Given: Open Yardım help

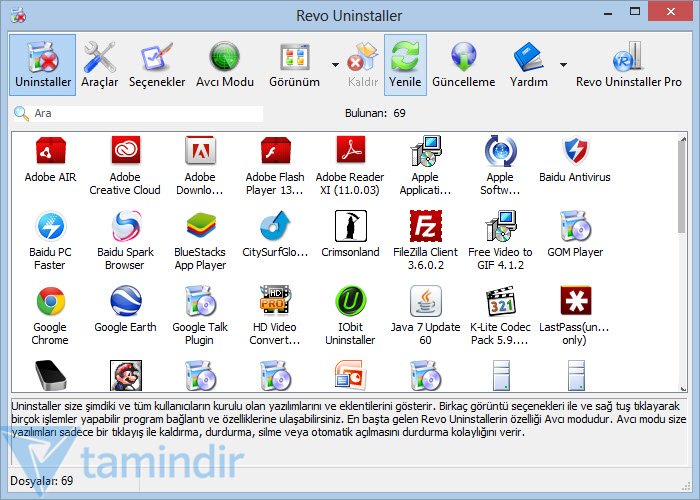Looking at the screenshot, I should tap(529, 65).
